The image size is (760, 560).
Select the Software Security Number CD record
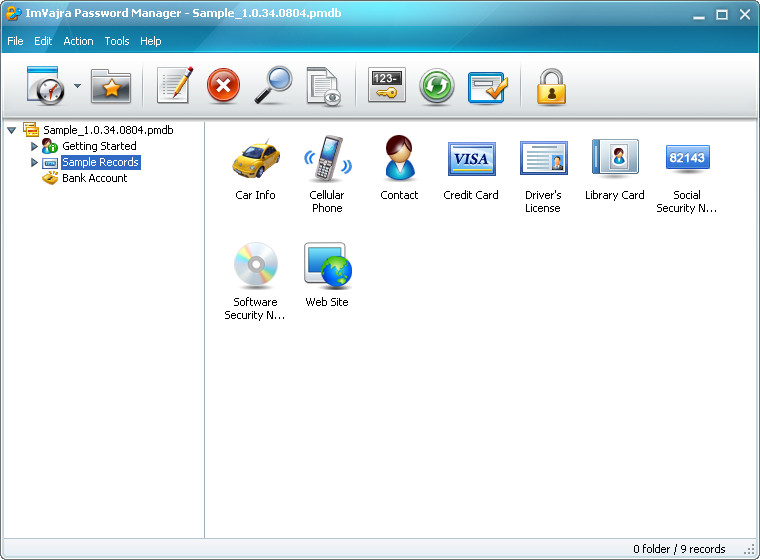pos(255,281)
